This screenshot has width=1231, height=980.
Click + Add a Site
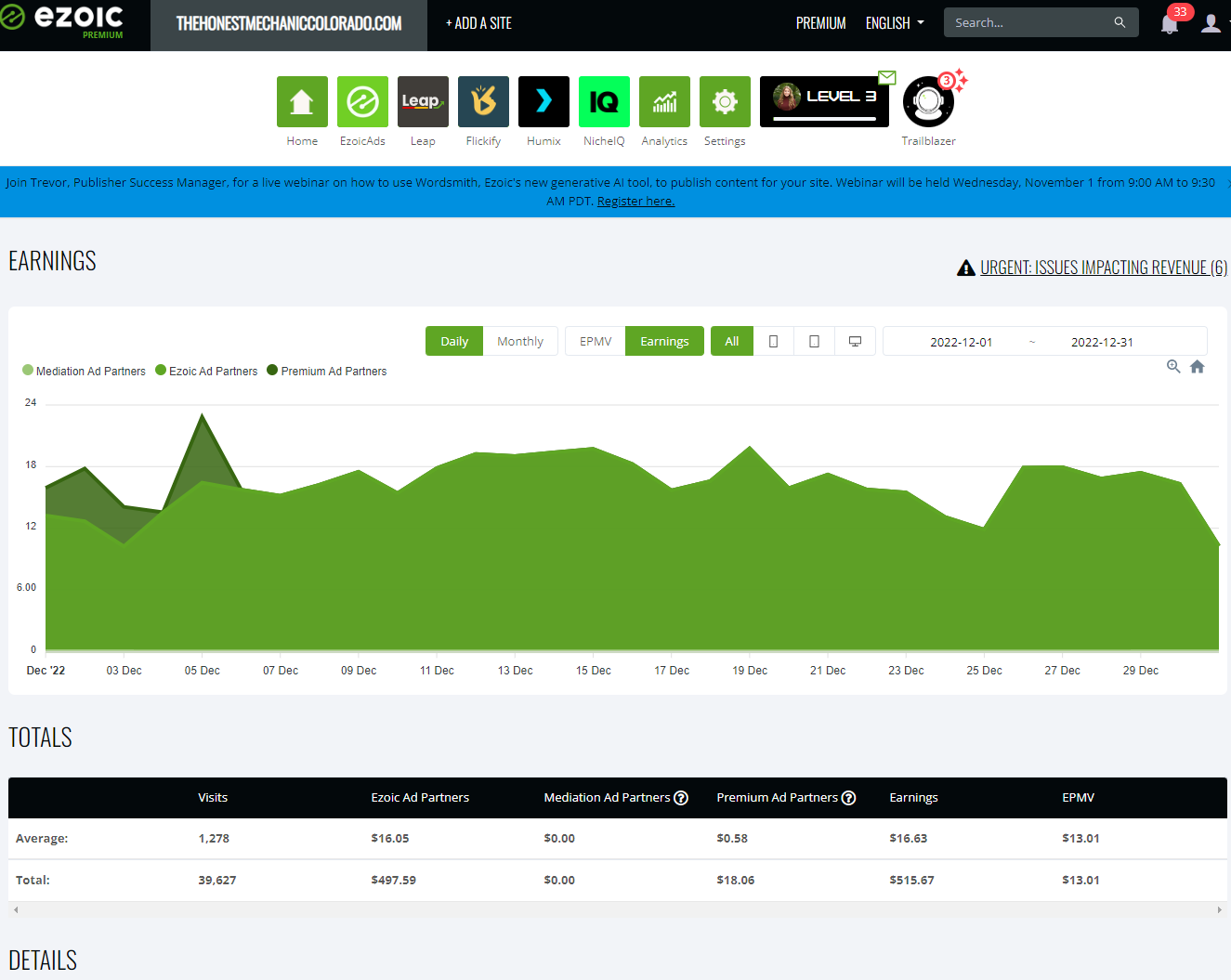tap(478, 23)
